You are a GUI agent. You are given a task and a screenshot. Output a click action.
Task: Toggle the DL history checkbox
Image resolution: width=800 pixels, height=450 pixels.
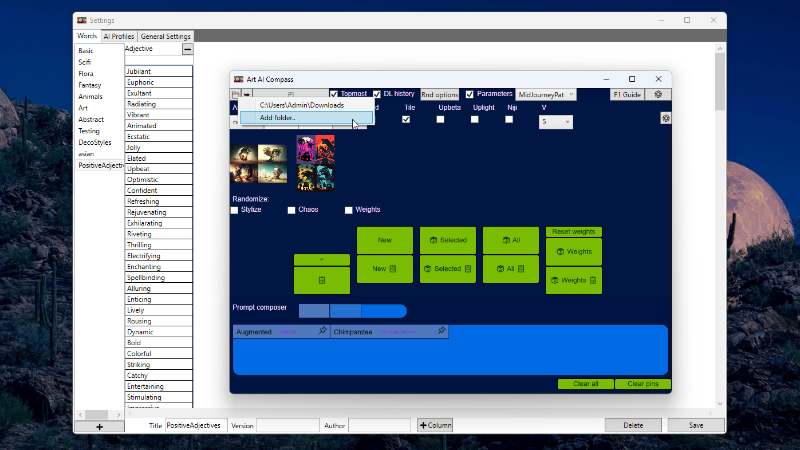(x=377, y=95)
